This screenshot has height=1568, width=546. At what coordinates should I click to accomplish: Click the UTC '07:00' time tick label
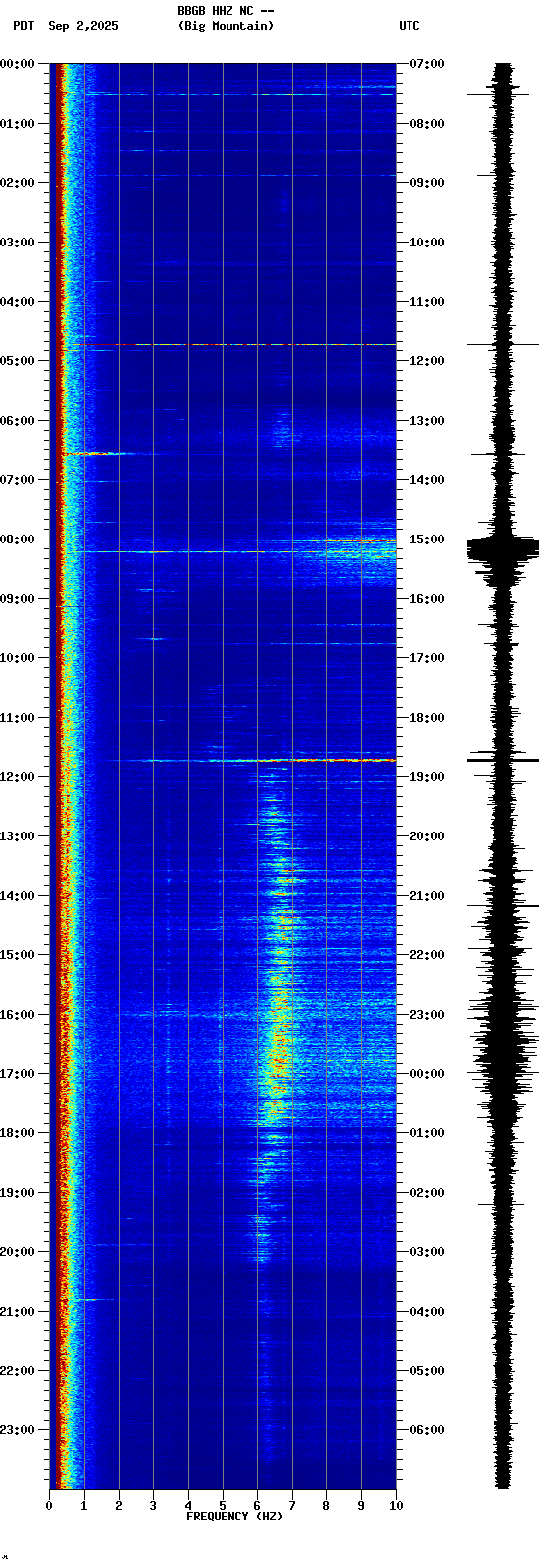427,64
